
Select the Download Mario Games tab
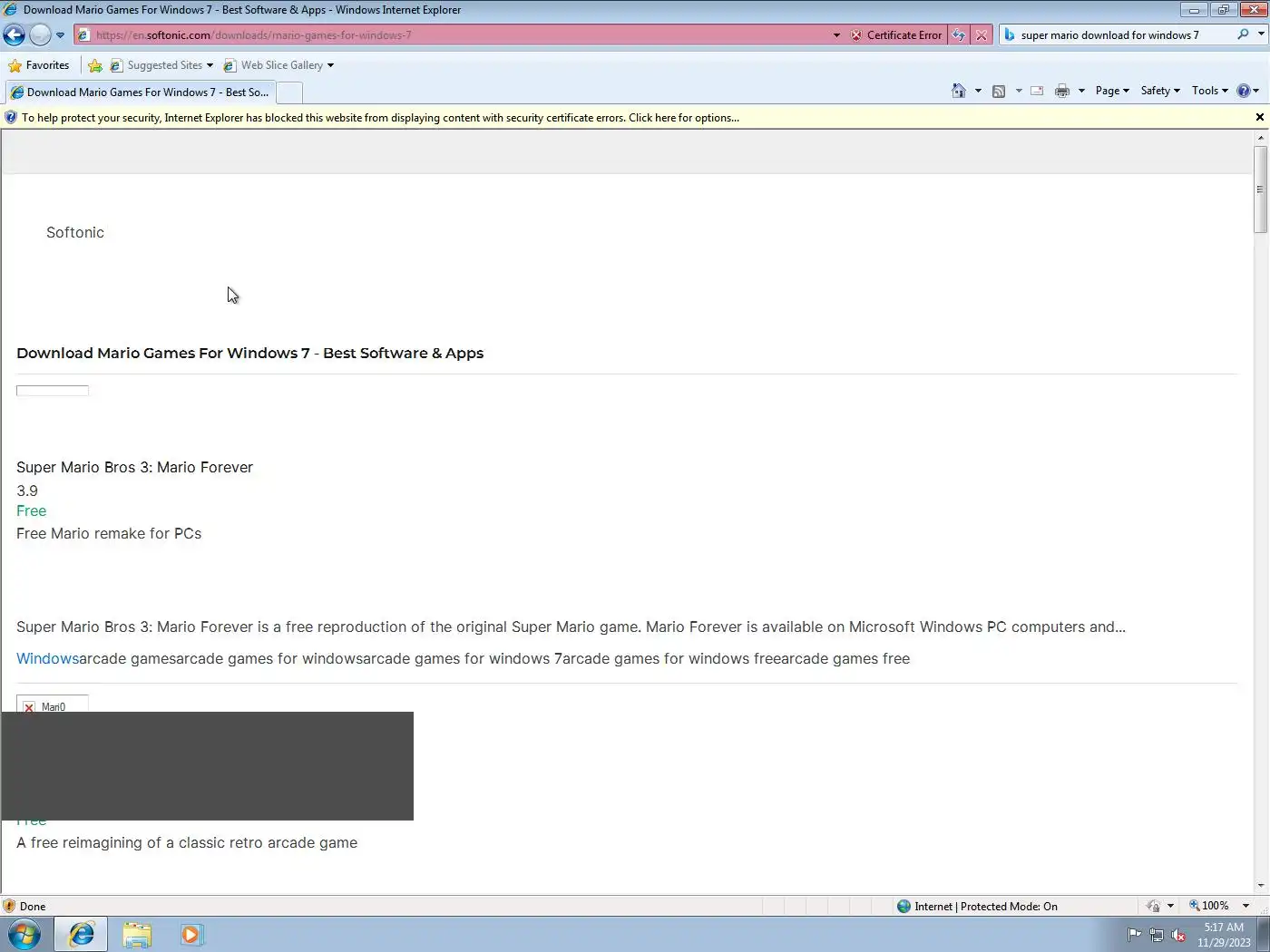[x=140, y=92]
